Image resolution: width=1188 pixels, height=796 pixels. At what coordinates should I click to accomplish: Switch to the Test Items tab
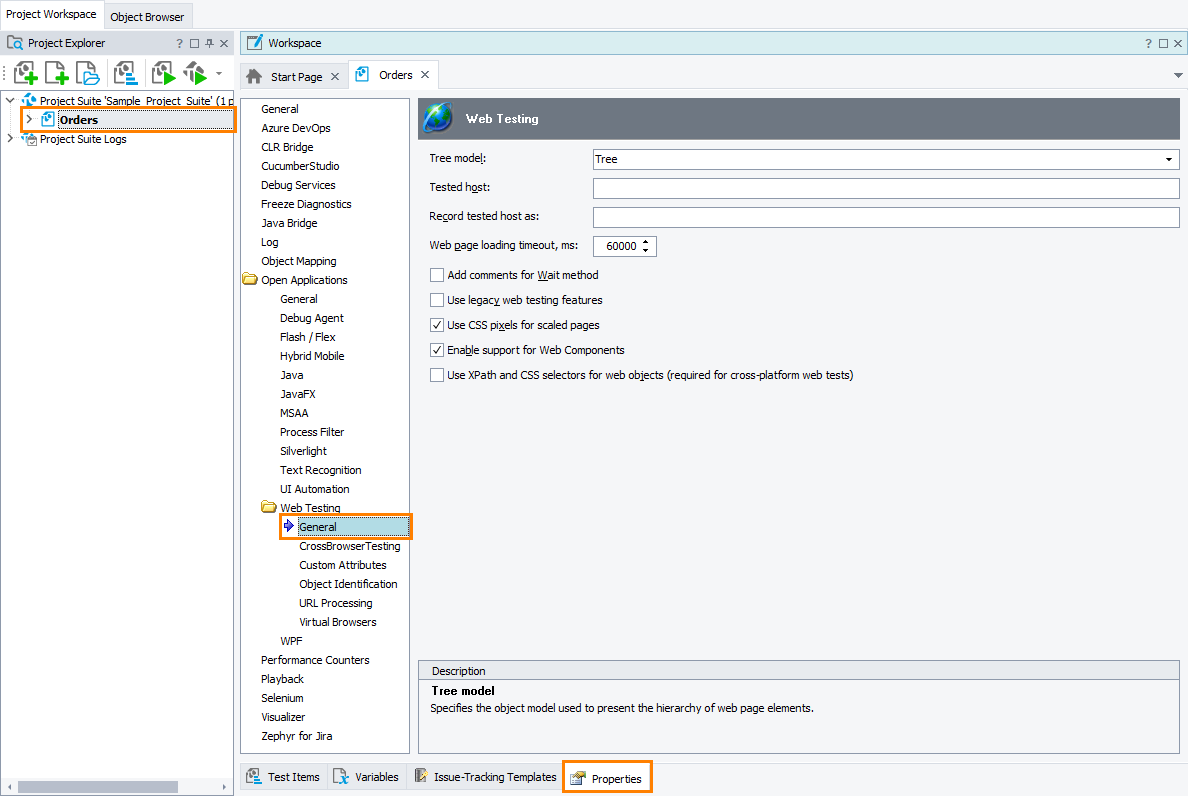click(284, 777)
